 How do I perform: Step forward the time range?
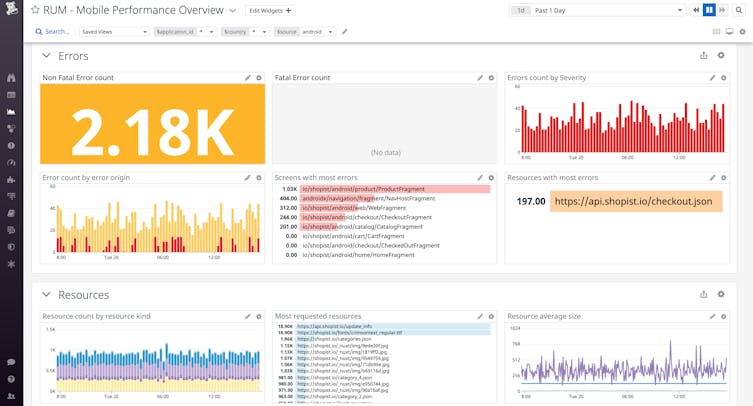coord(722,10)
